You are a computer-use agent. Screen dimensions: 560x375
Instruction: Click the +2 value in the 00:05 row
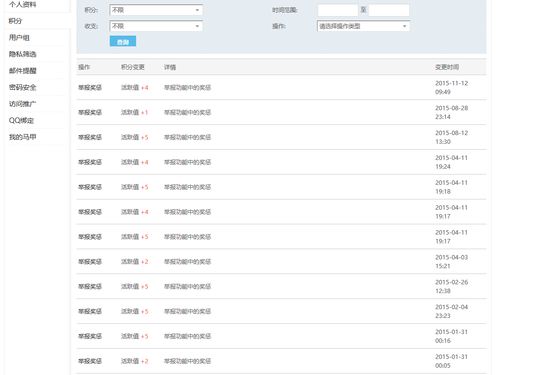(144, 361)
